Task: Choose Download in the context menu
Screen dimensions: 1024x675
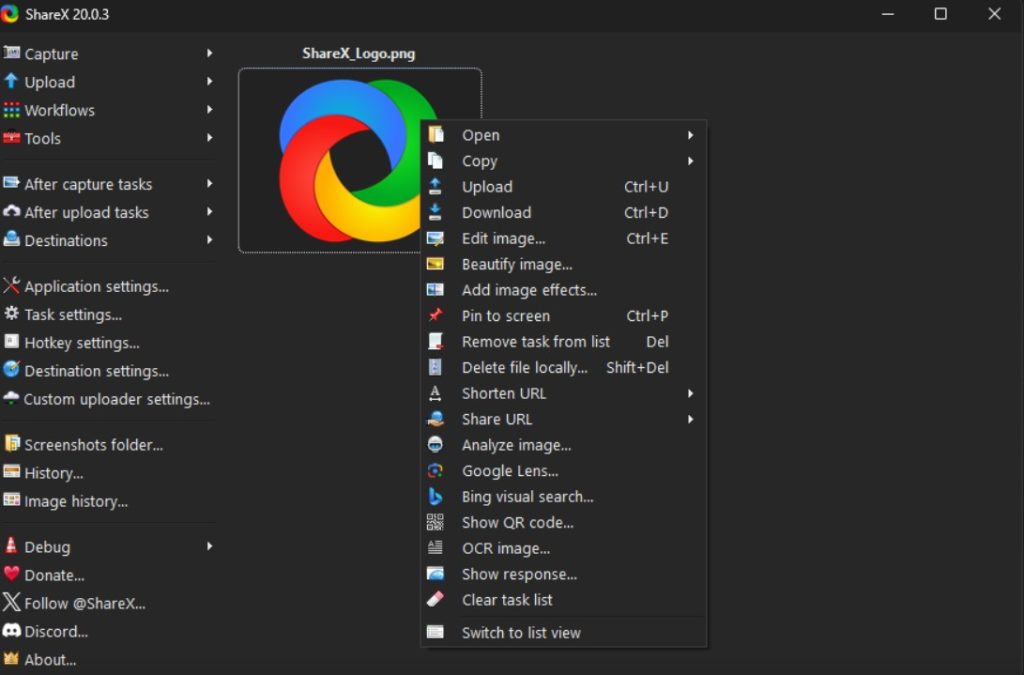Action: coord(564,212)
